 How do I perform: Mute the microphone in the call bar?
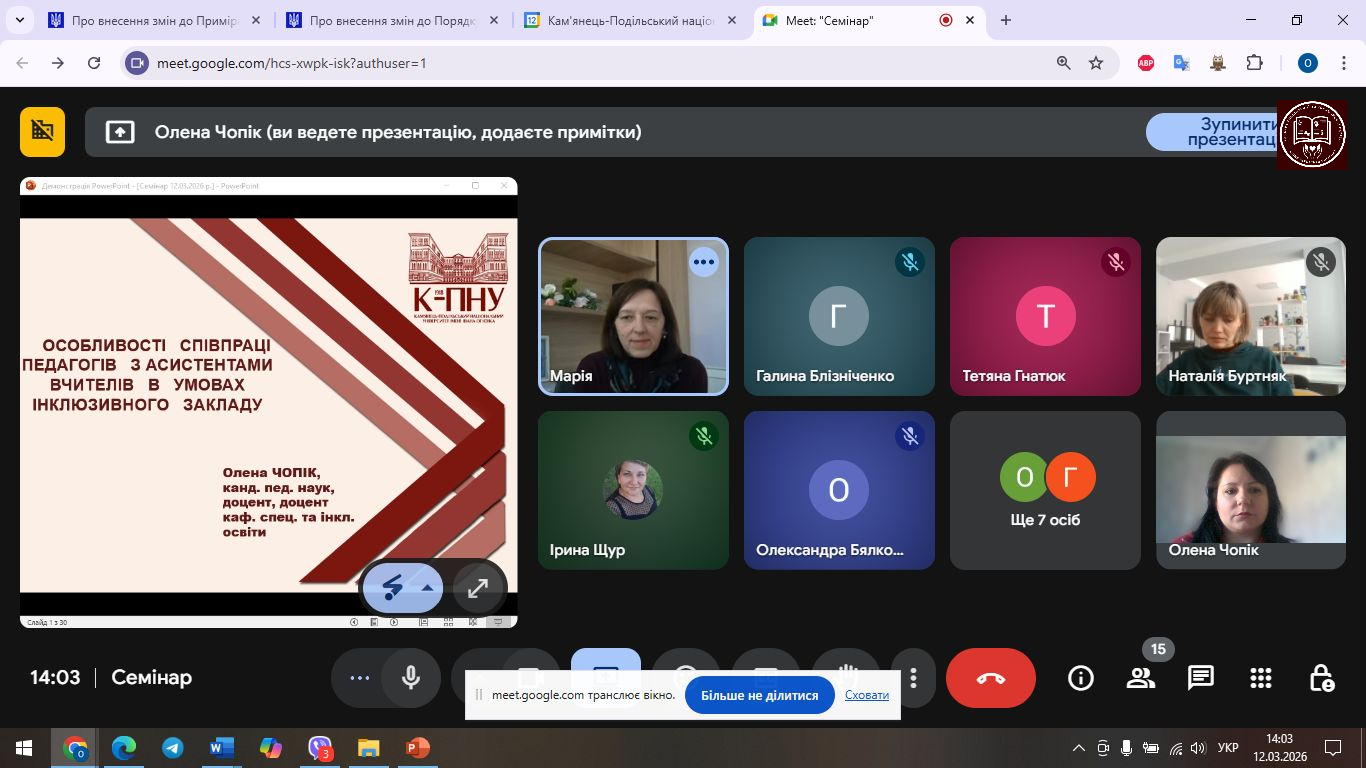(410, 678)
